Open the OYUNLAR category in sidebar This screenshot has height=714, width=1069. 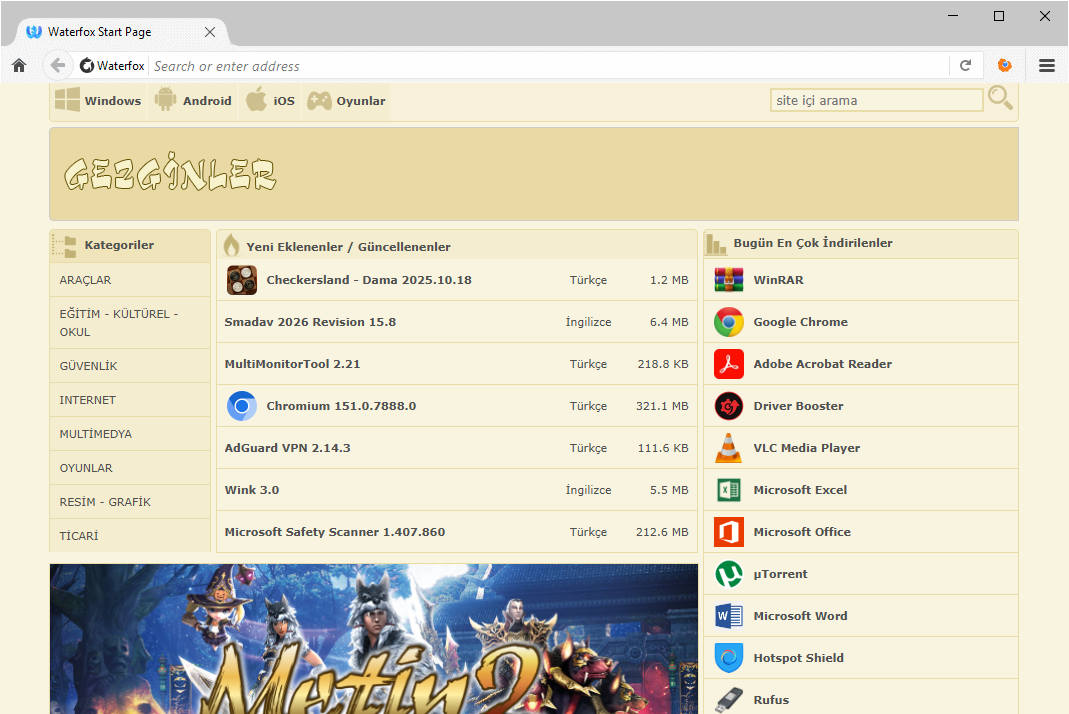[130, 468]
